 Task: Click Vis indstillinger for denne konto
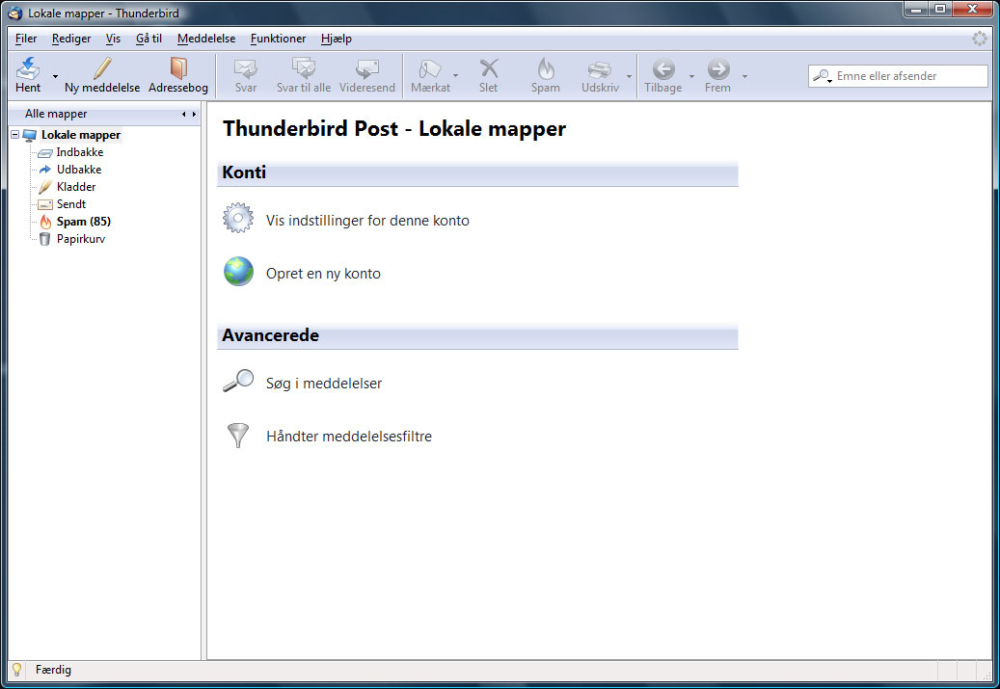click(367, 220)
